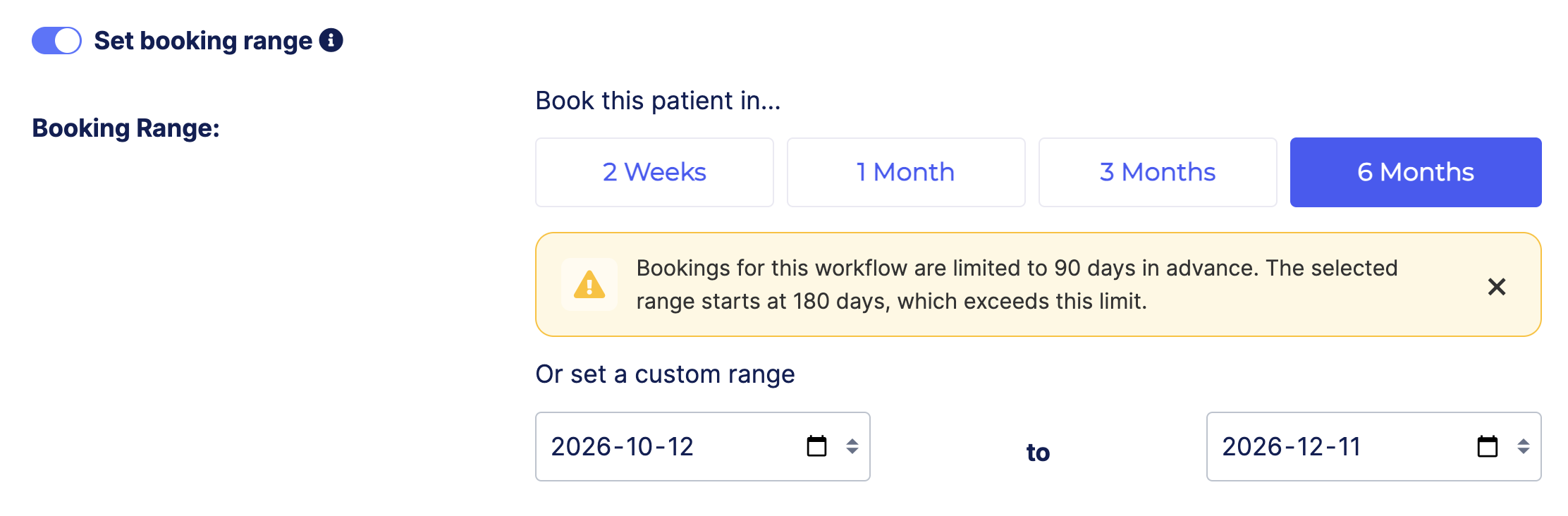Select the 2 Weeks booking range
Screen dimensions: 1568x516
(x=654, y=172)
